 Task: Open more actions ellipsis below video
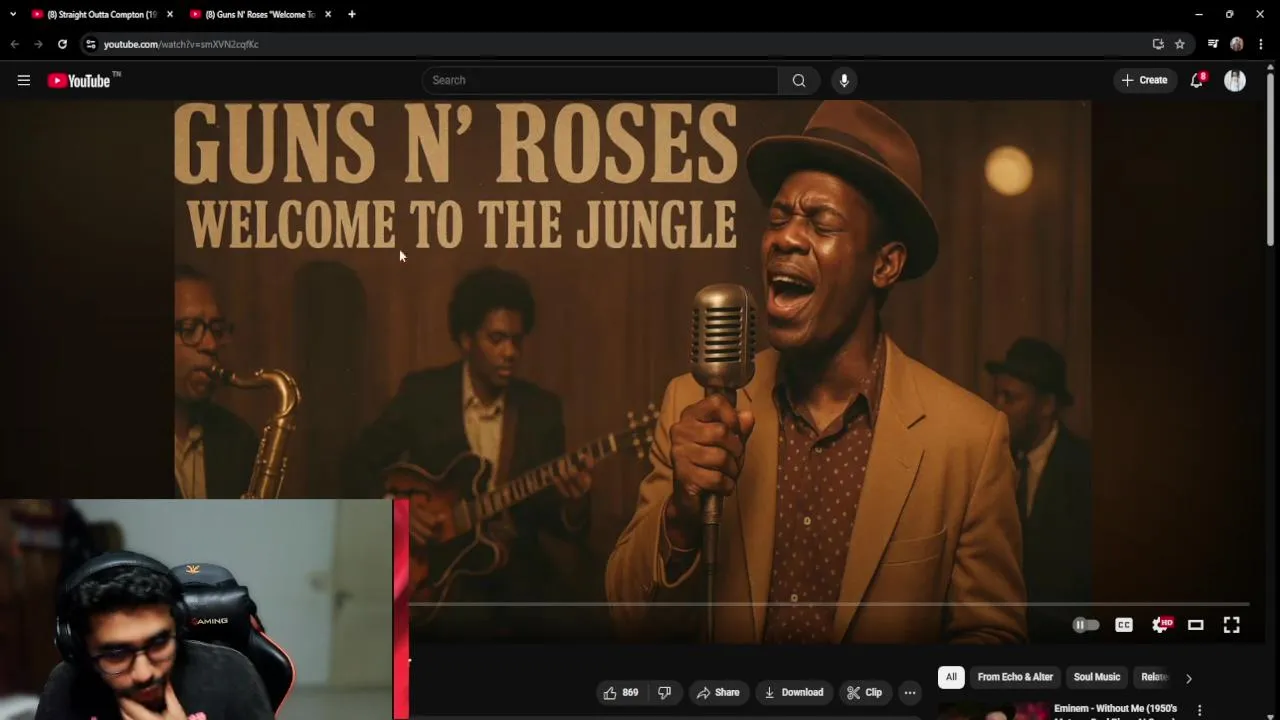pyautogui.click(x=909, y=692)
